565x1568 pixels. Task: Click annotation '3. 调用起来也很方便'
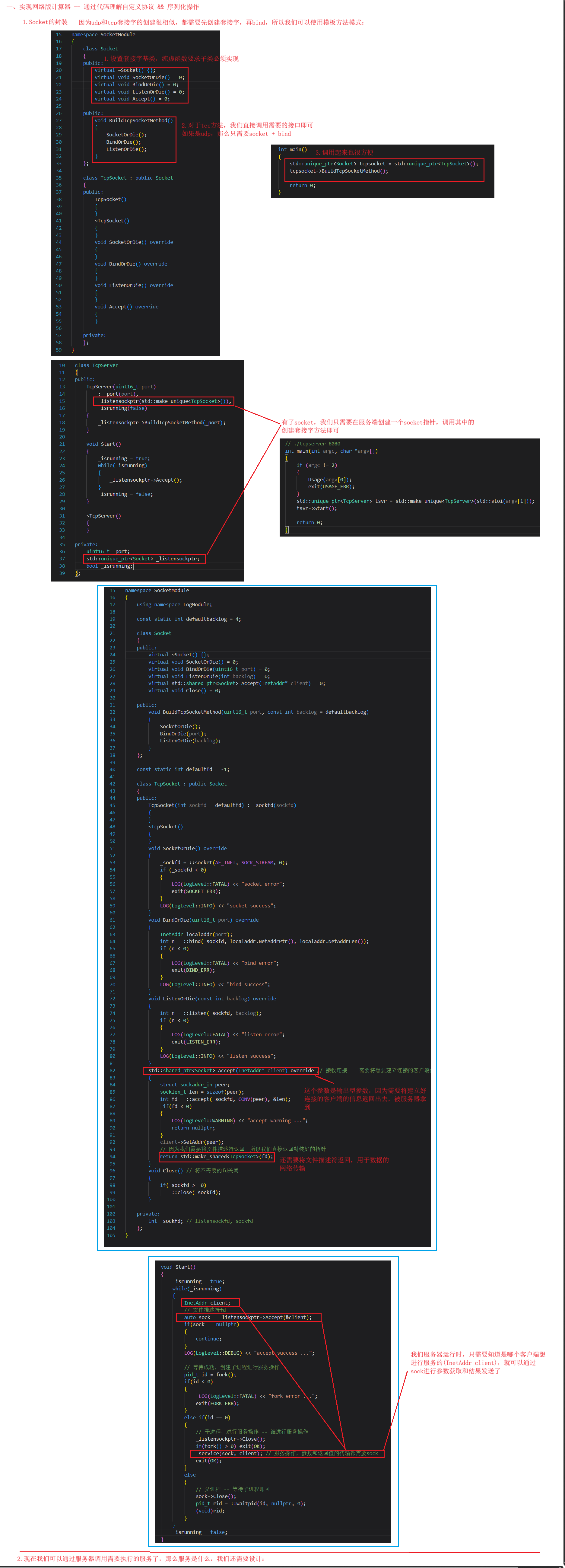344,152
